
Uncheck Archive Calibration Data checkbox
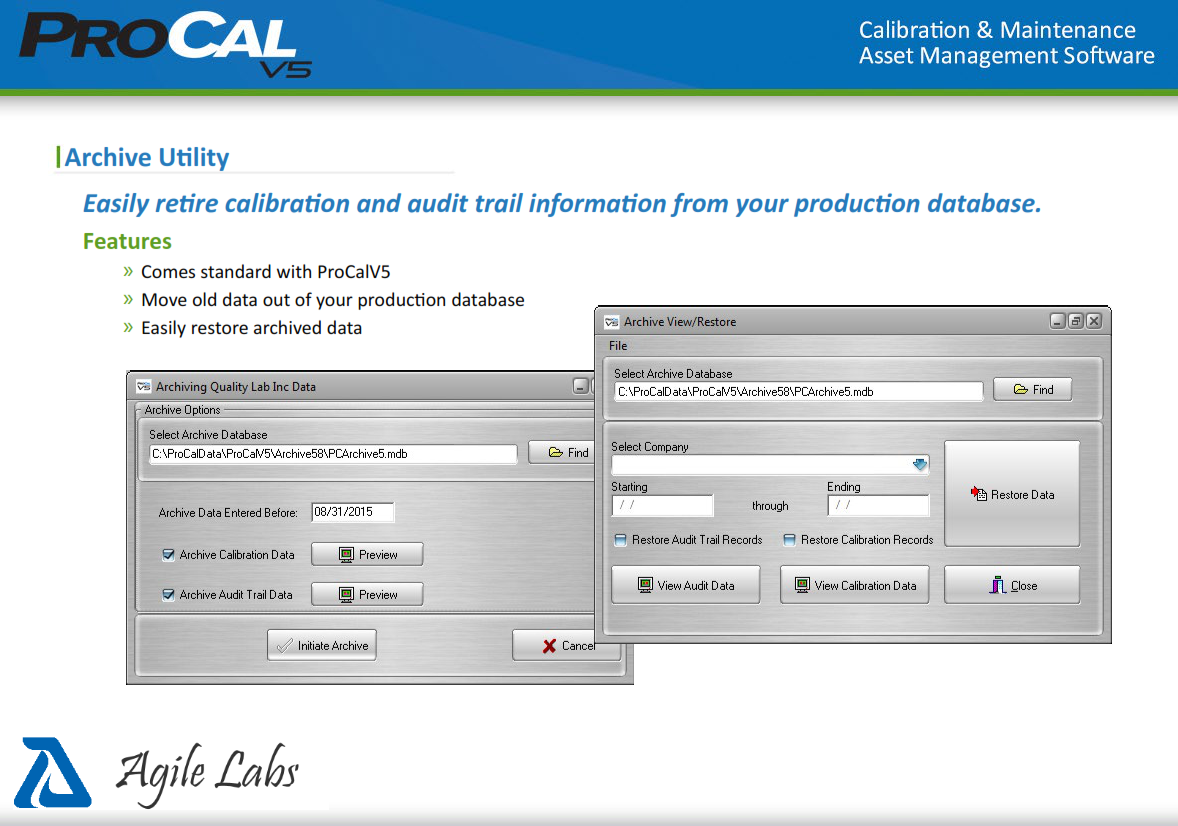[x=168, y=555]
